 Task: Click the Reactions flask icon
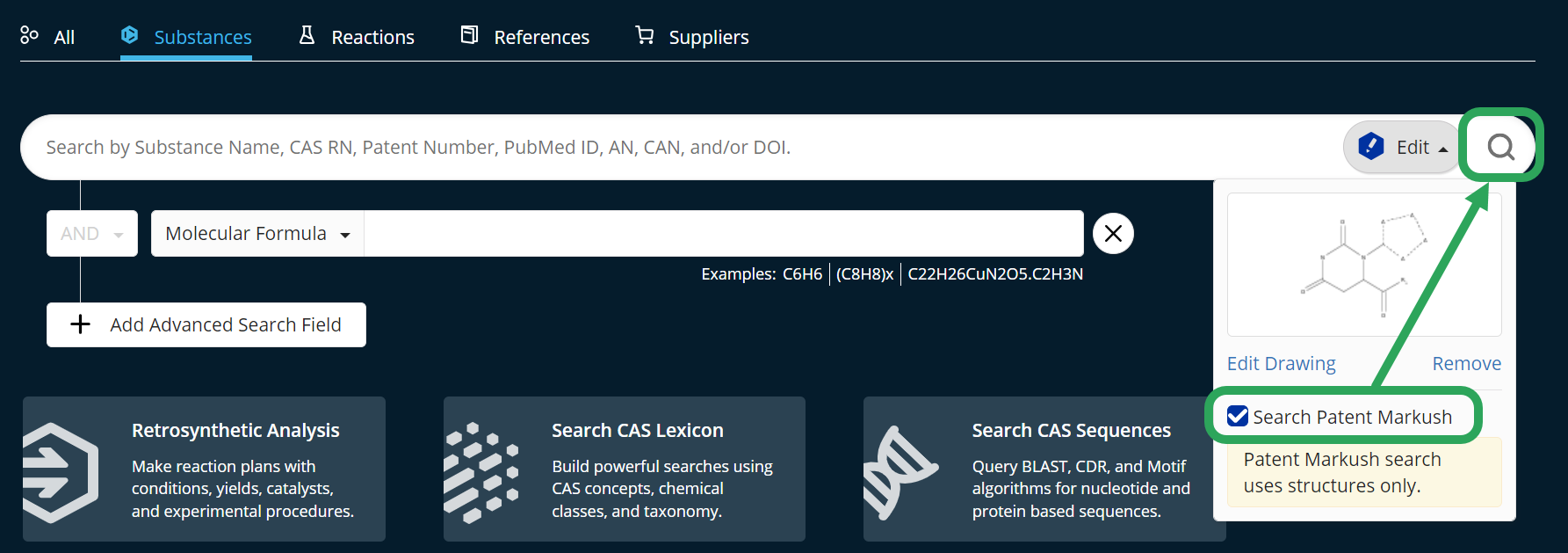(x=307, y=35)
